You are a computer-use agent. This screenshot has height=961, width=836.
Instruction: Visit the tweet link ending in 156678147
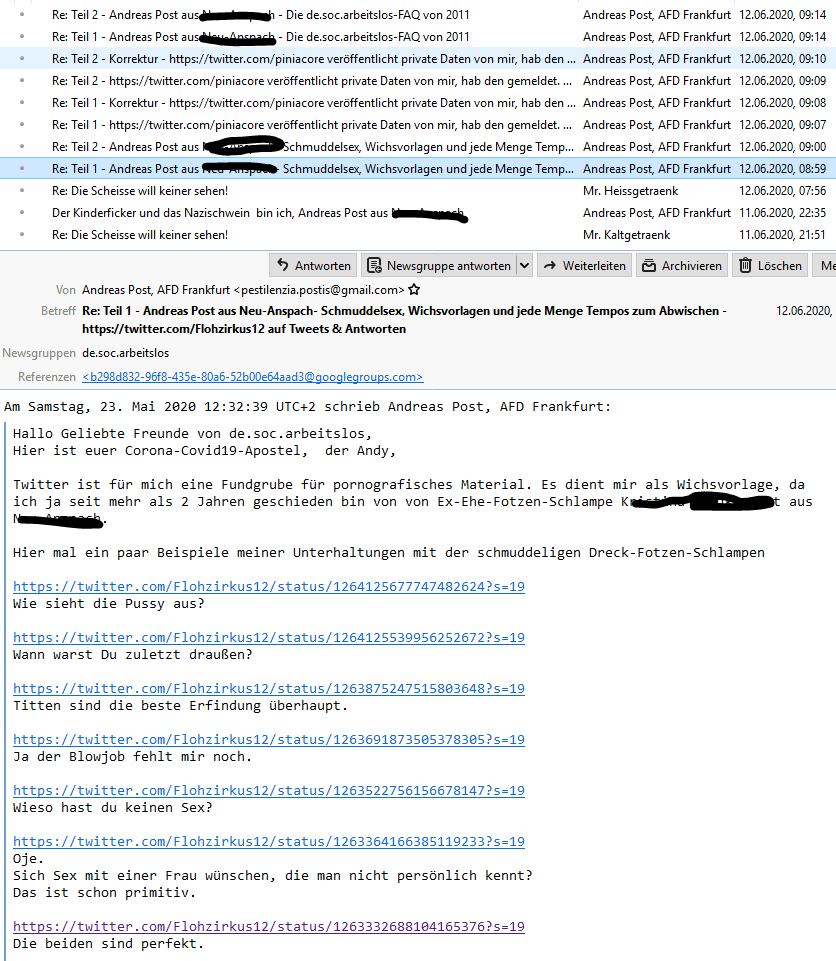click(269, 791)
